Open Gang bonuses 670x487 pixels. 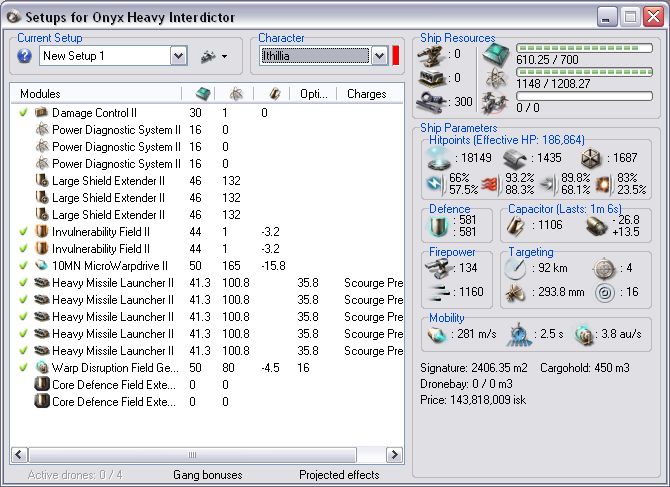click(x=207, y=475)
